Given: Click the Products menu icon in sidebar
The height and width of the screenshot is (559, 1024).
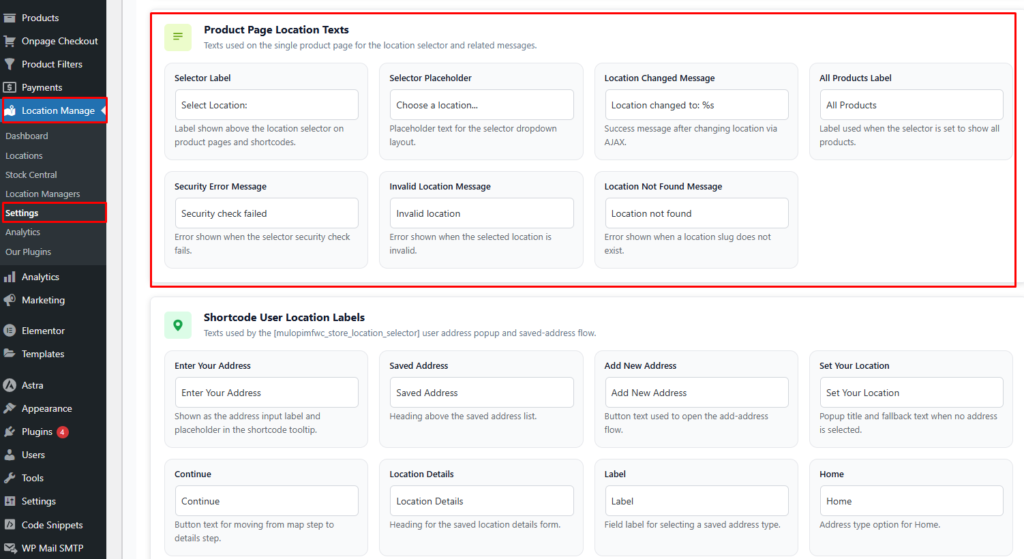Looking at the screenshot, I should pyautogui.click(x=9, y=18).
